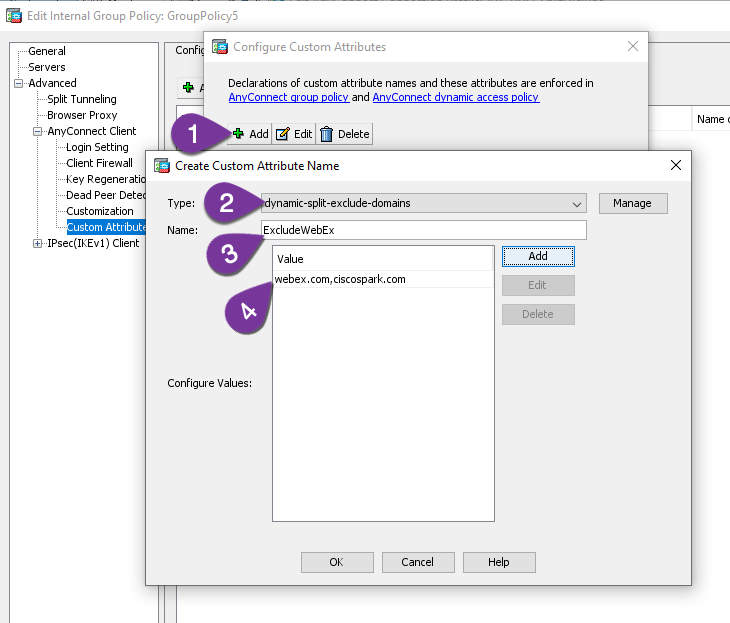Image resolution: width=730 pixels, height=623 pixels.
Task: Select Browser Proxy tree item
Action: click(x=82, y=115)
